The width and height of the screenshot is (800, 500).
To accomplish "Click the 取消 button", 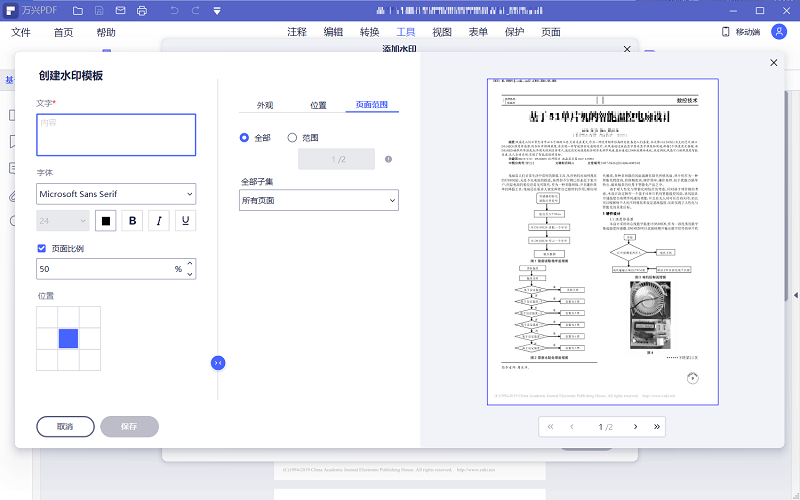I will point(65,426).
